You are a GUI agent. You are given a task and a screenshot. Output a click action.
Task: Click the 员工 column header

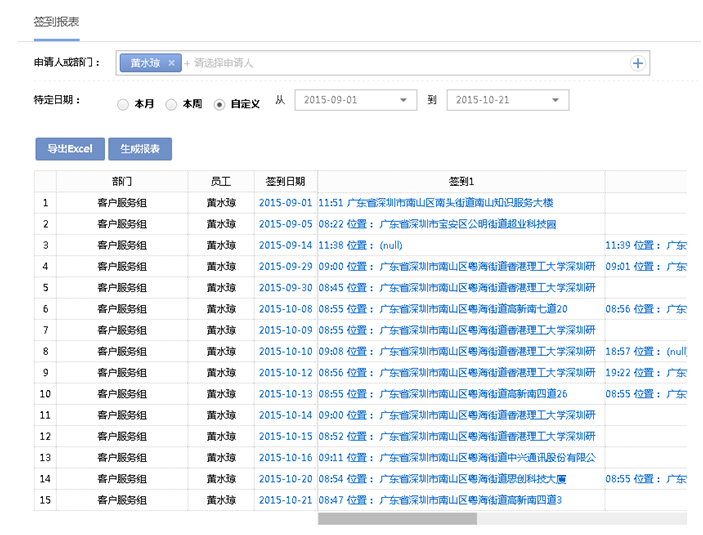coord(221,181)
